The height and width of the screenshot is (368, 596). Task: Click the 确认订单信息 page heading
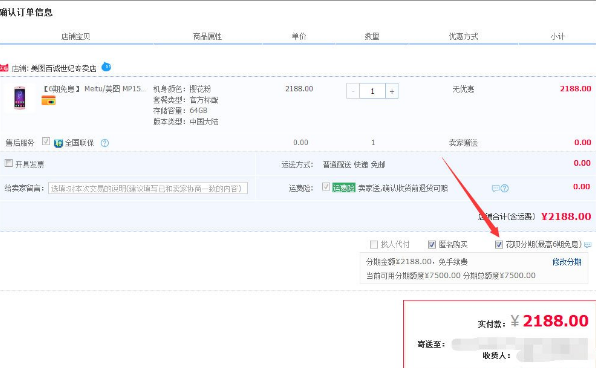pyautogui.click(x=26, y=13)
